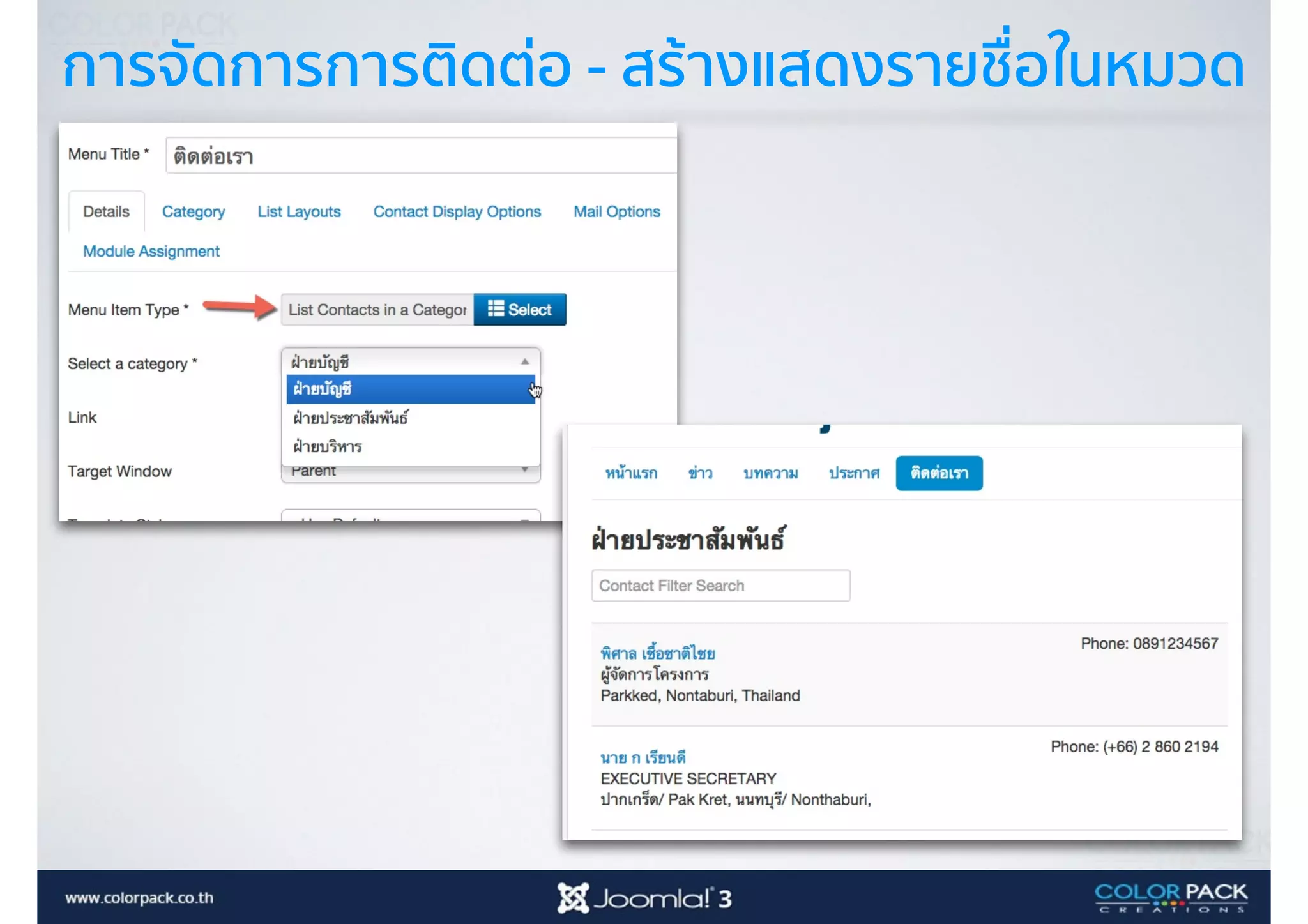Choose highlighted ฝ่ายบัญชี option
The height and width of the screenshot is (924, 1308).
(410, 389)
